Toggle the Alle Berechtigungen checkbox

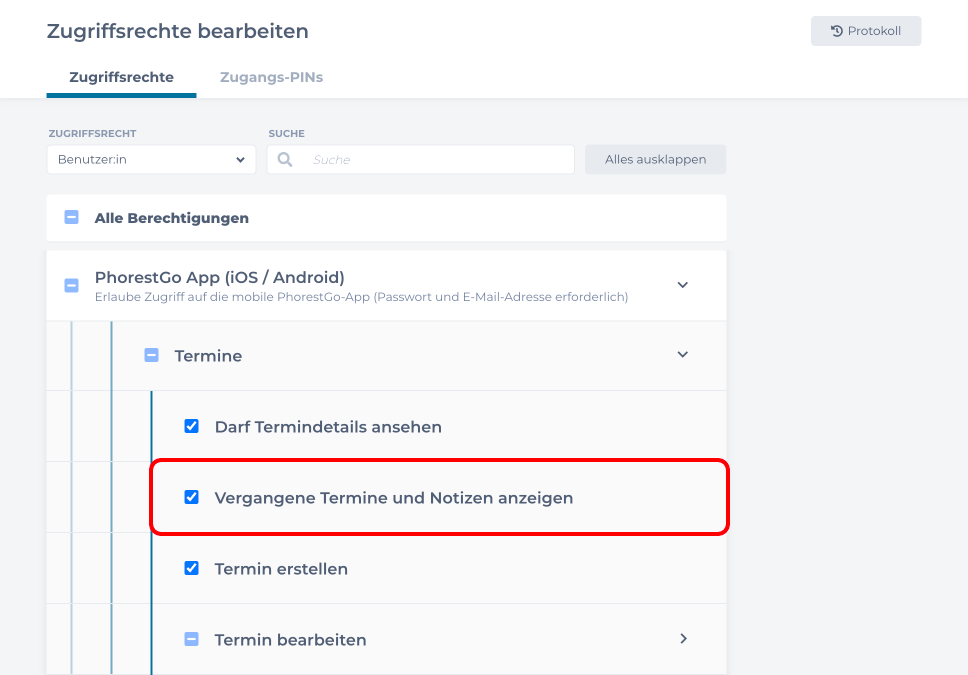click(72, 217)
